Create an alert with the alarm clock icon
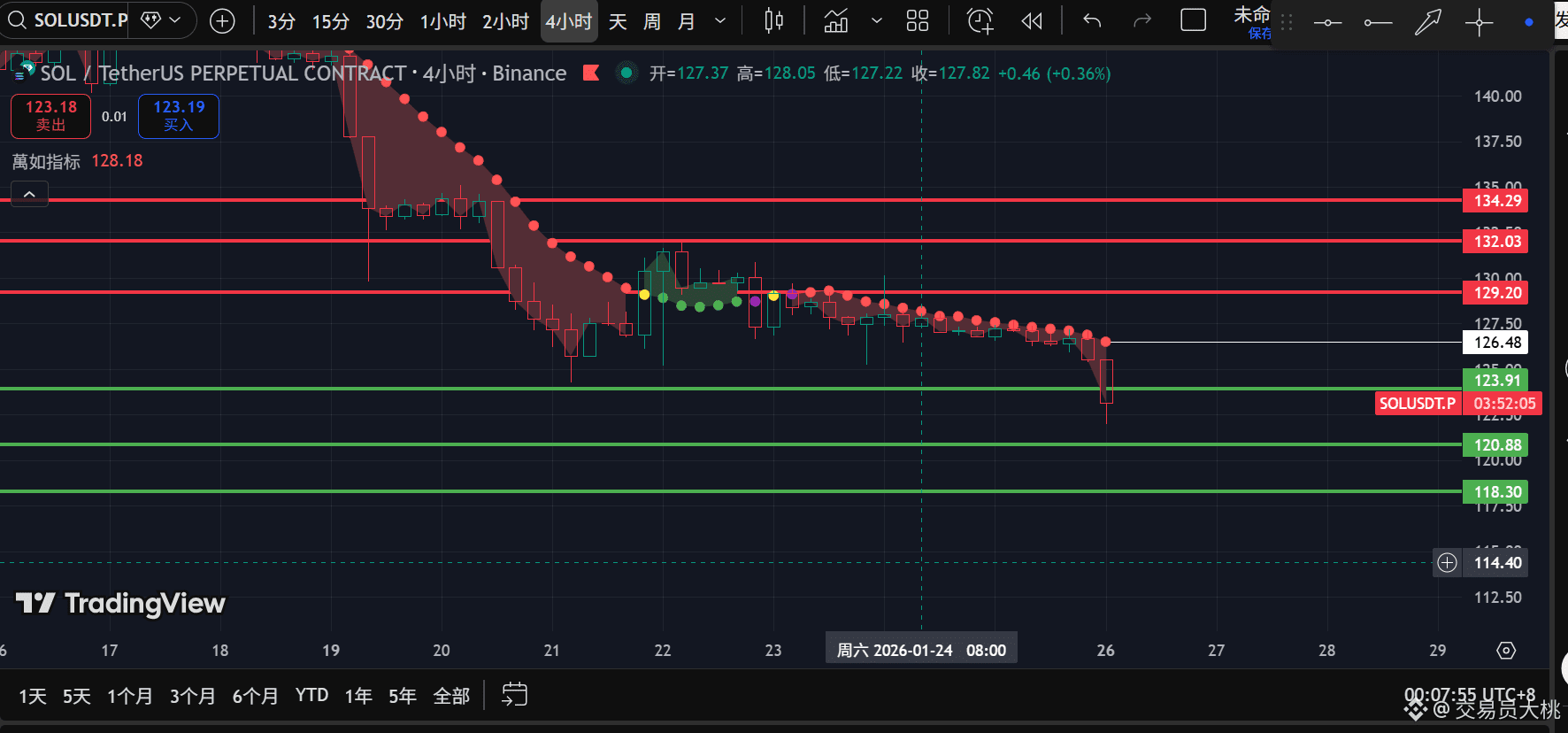The height and width of the screenshot is (733, 1568). click(x=980, y=20)
